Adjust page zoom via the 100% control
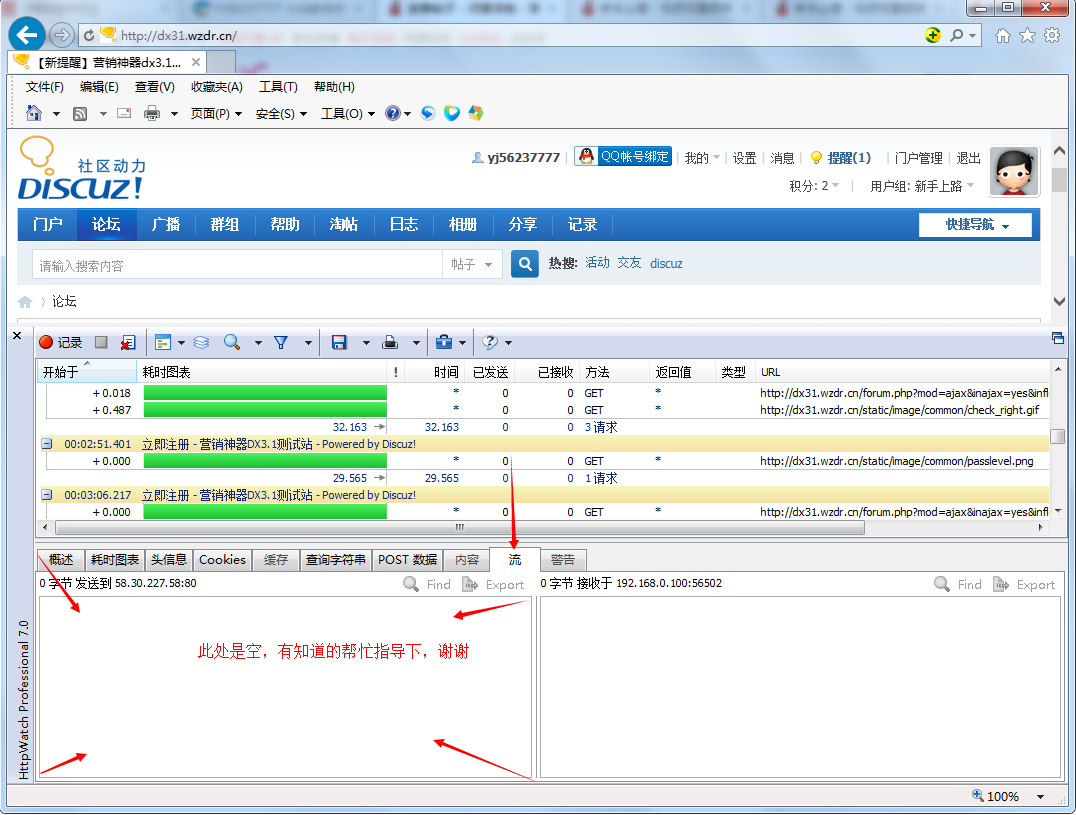This screenshot has height=815, width=1076. pos(1003,796)
